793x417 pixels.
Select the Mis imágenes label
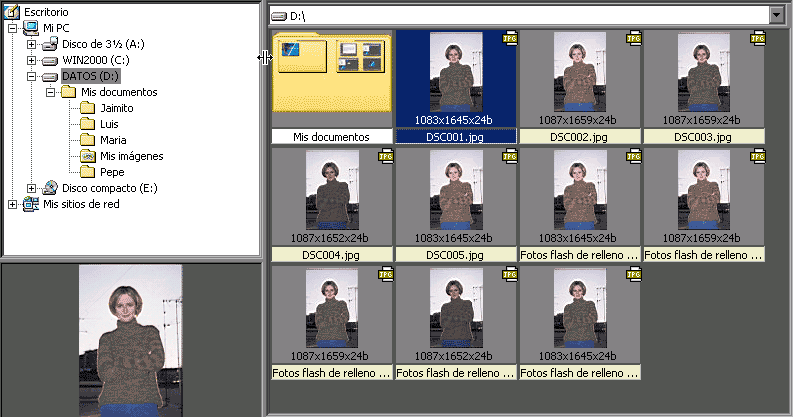131,156
